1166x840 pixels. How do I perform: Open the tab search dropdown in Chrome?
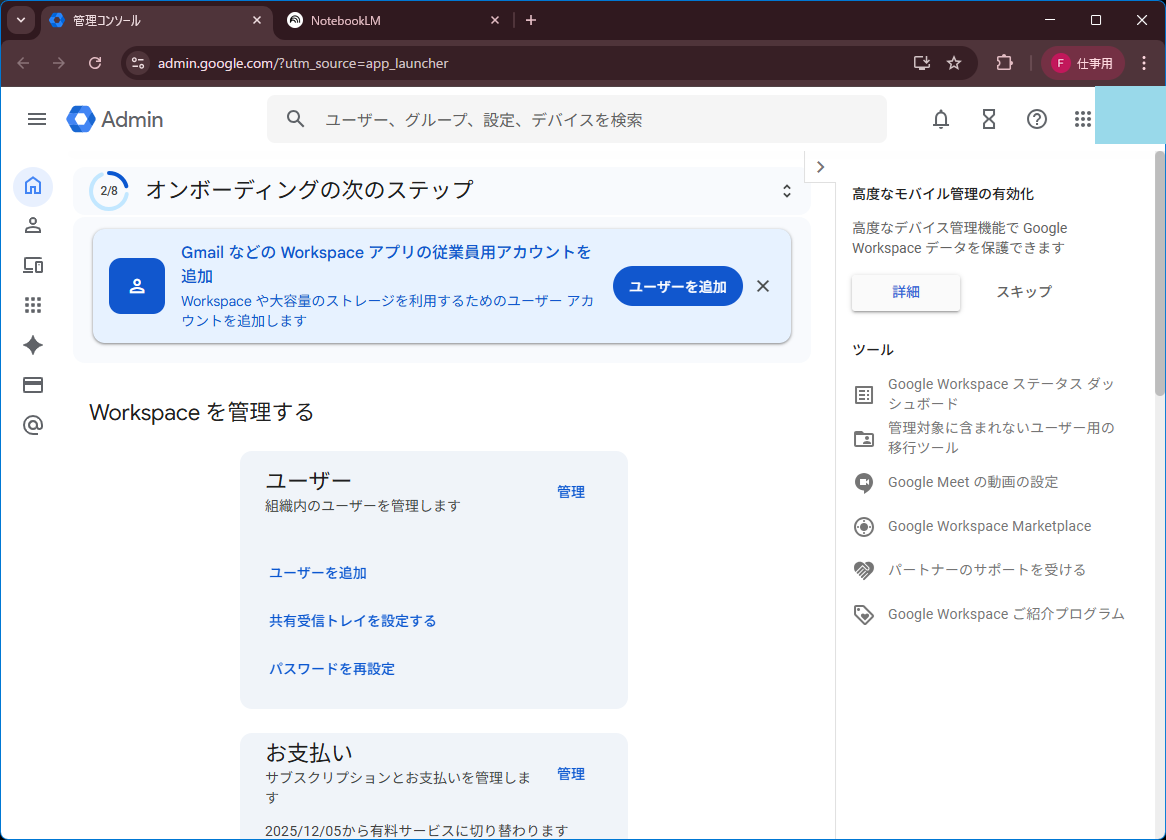click(20, 20)
